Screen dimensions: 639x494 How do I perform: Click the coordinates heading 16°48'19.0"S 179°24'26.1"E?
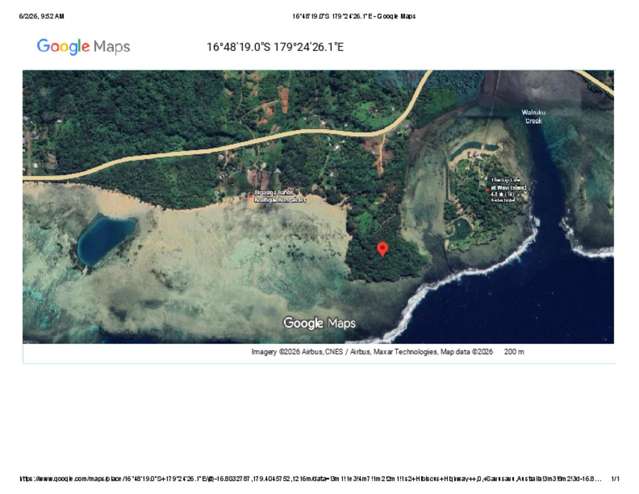pyautogui.click(x=275, y=47)
